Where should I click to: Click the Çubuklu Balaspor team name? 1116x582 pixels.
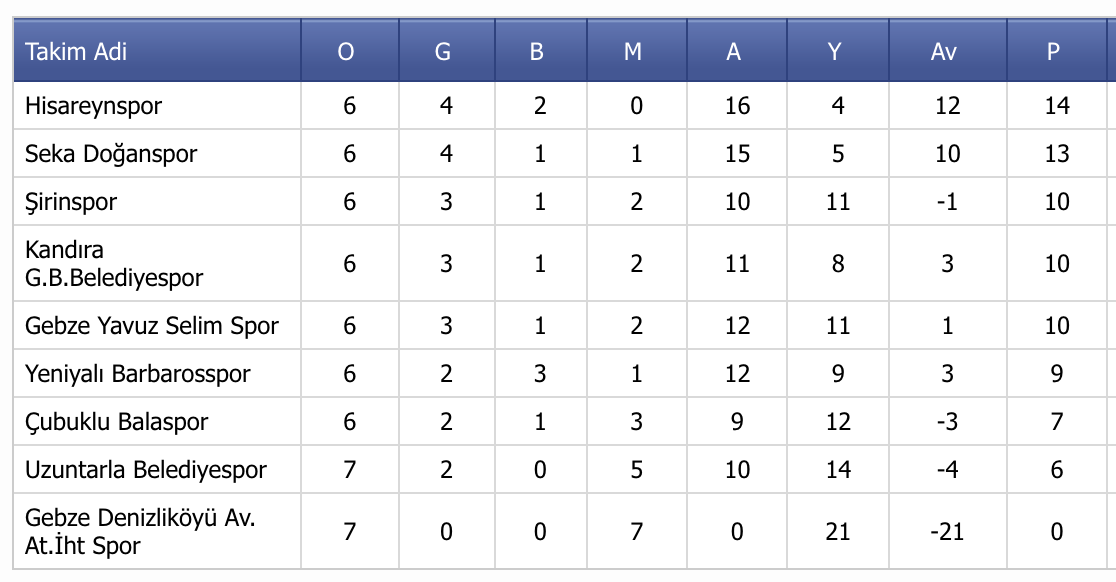pyautogui.click(x=117, y=422)
